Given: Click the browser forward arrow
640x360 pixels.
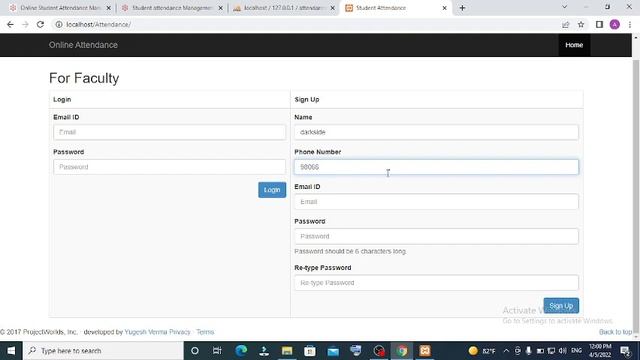Looking at the screenshot, I should coord(25,24).
